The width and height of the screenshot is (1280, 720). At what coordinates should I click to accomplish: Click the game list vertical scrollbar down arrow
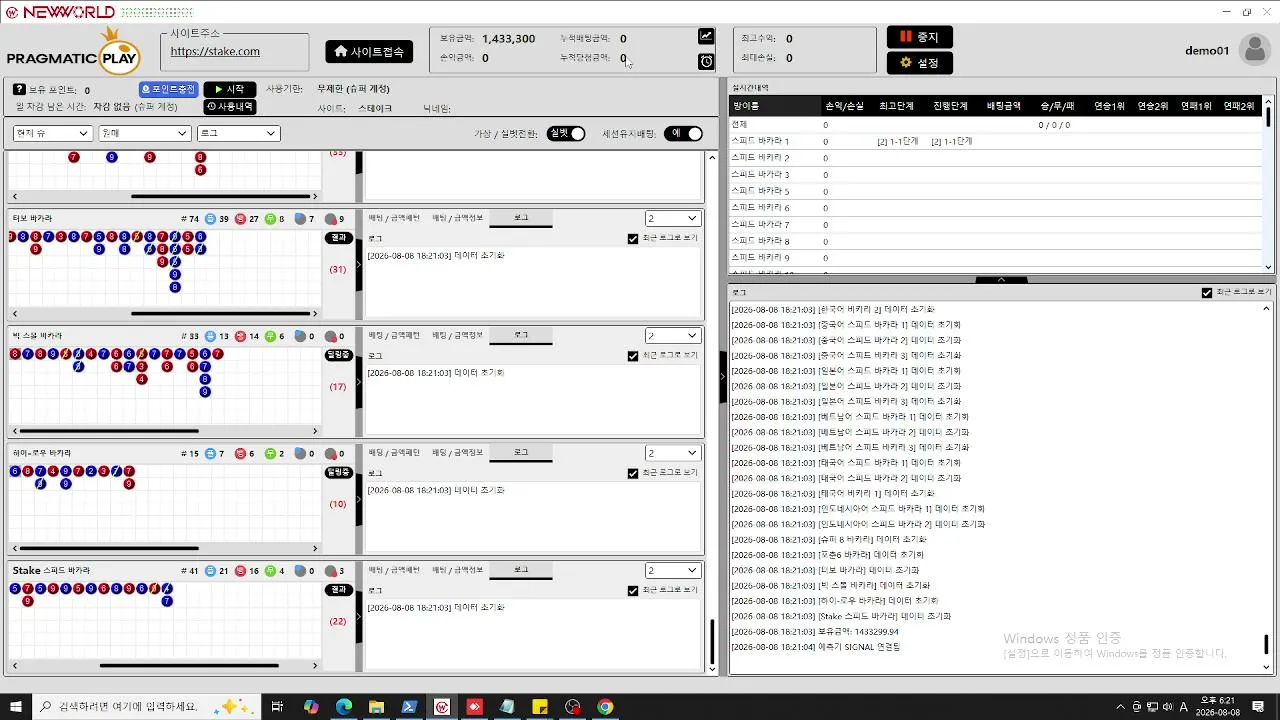coord(713,668)
